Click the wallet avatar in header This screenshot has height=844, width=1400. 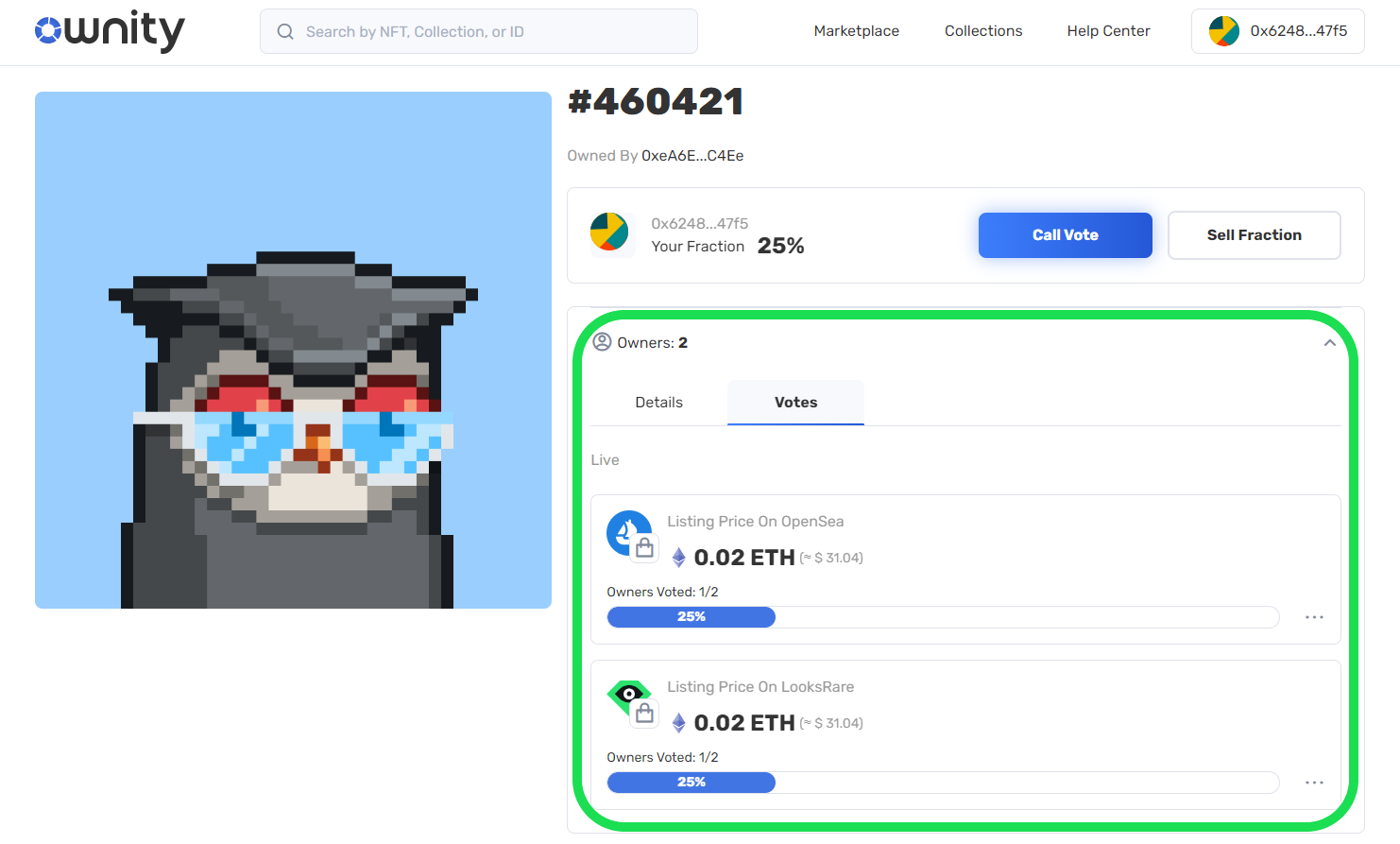point(1223,31)
